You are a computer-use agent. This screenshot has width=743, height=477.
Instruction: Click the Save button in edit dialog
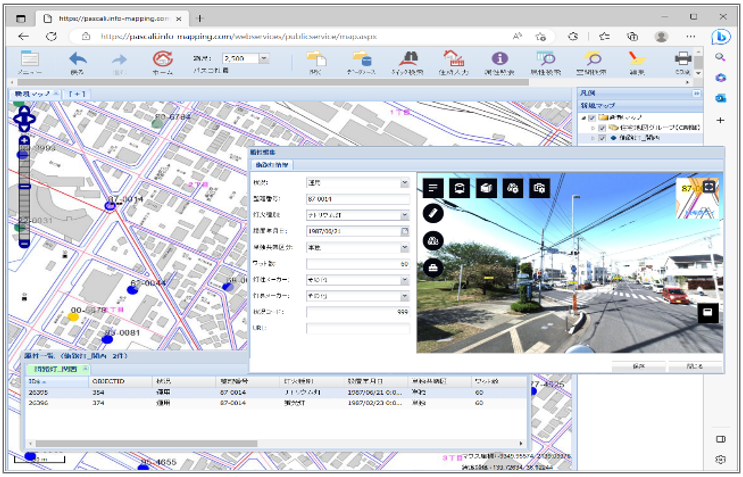point(637,366)
